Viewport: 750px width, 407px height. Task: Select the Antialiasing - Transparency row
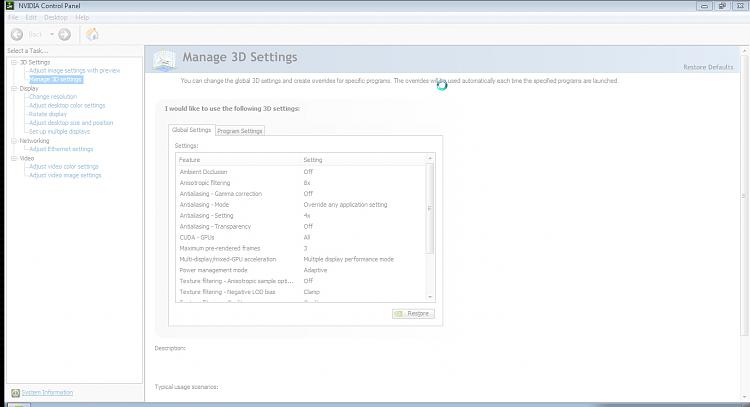click(300, 227)
